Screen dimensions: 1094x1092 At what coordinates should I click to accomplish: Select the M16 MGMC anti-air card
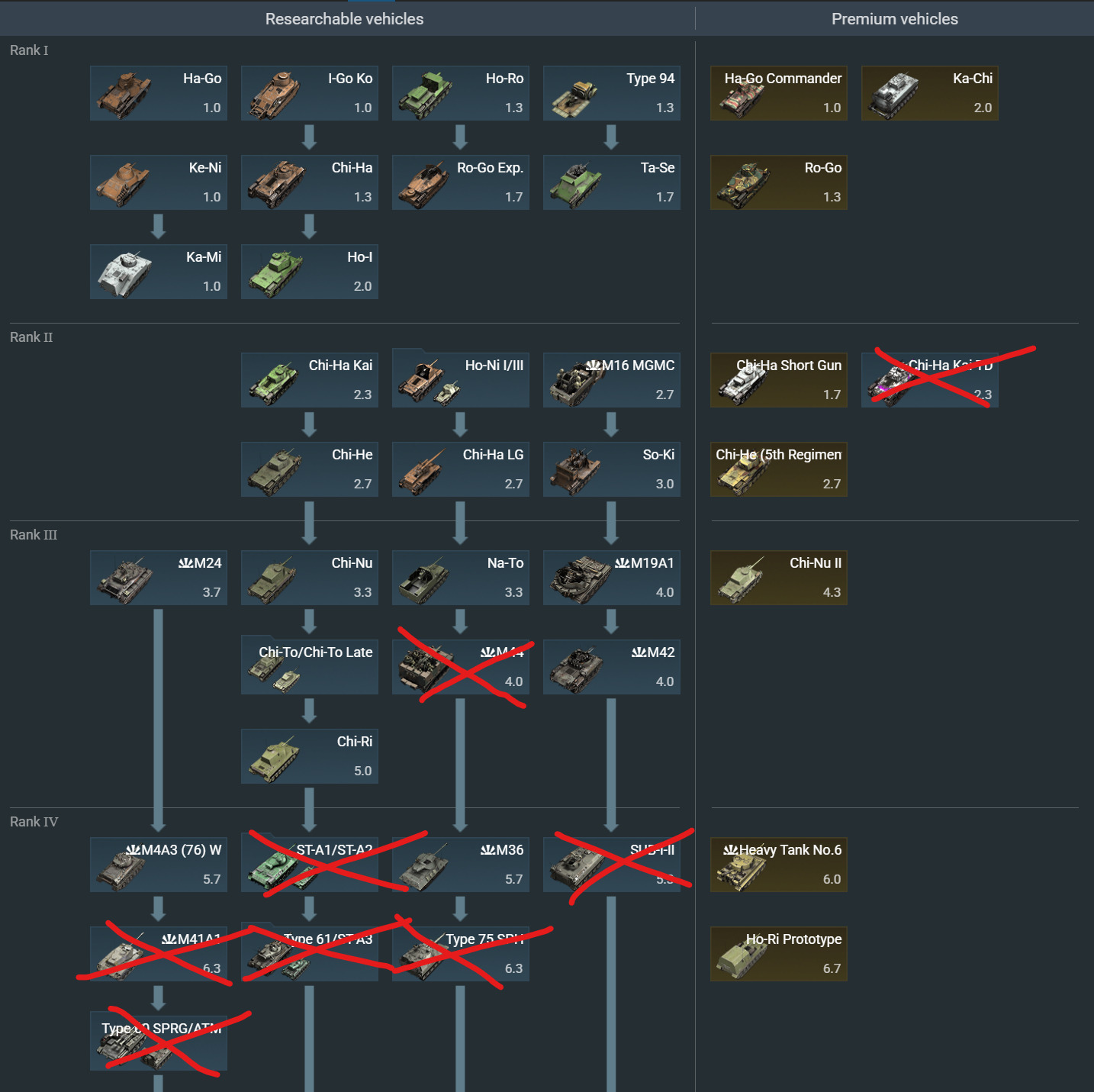coord(612,380)
